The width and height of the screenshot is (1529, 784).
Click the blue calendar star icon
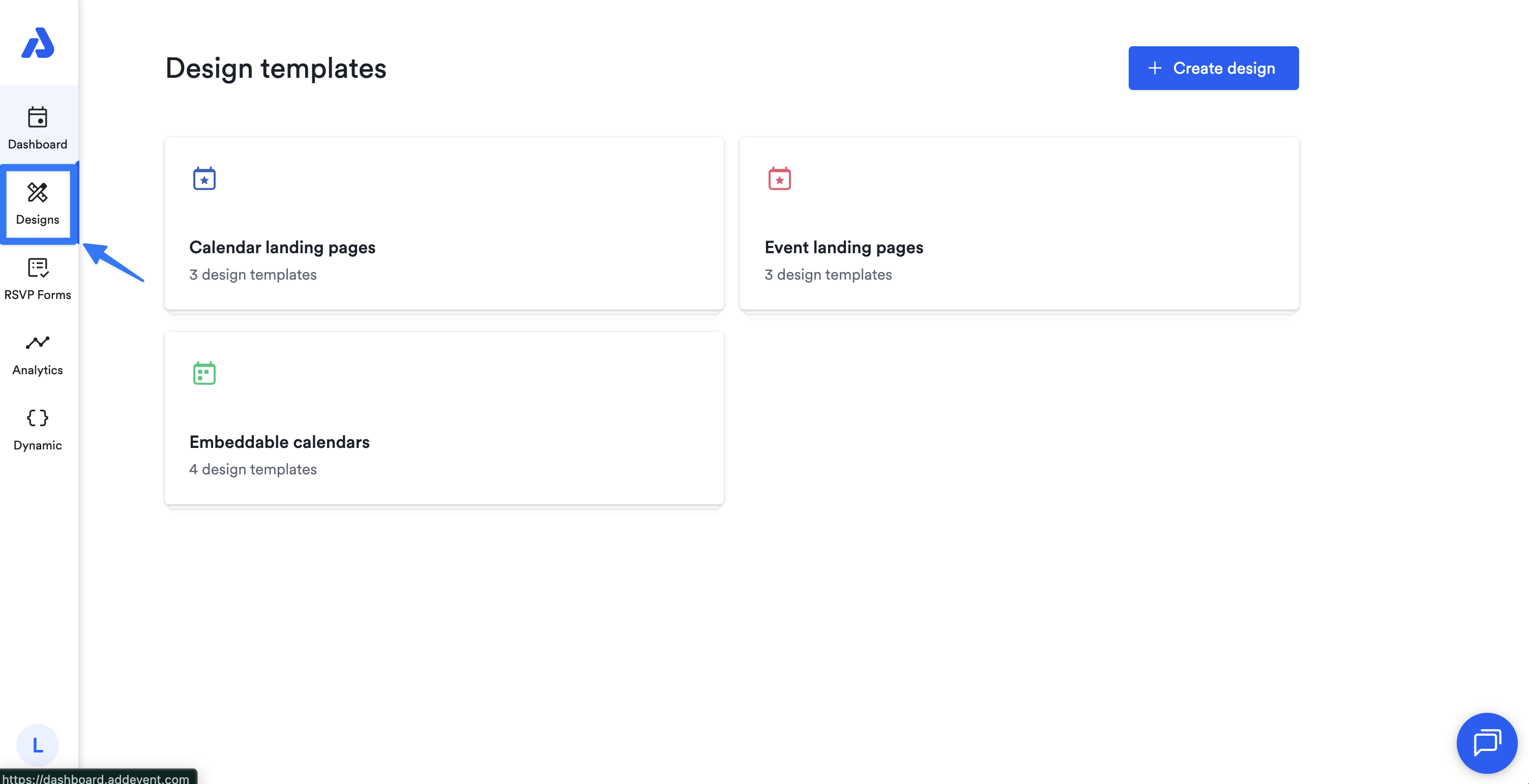coord(204,178)
